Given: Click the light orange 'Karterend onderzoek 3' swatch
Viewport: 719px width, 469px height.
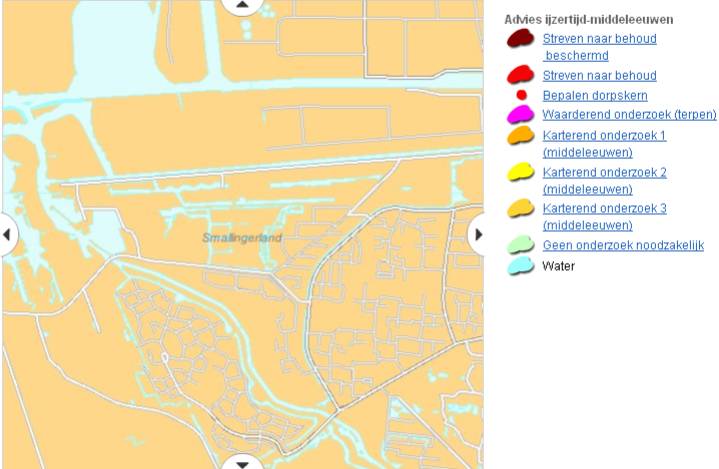Looking at the screenshot, I should click(520, 208).
